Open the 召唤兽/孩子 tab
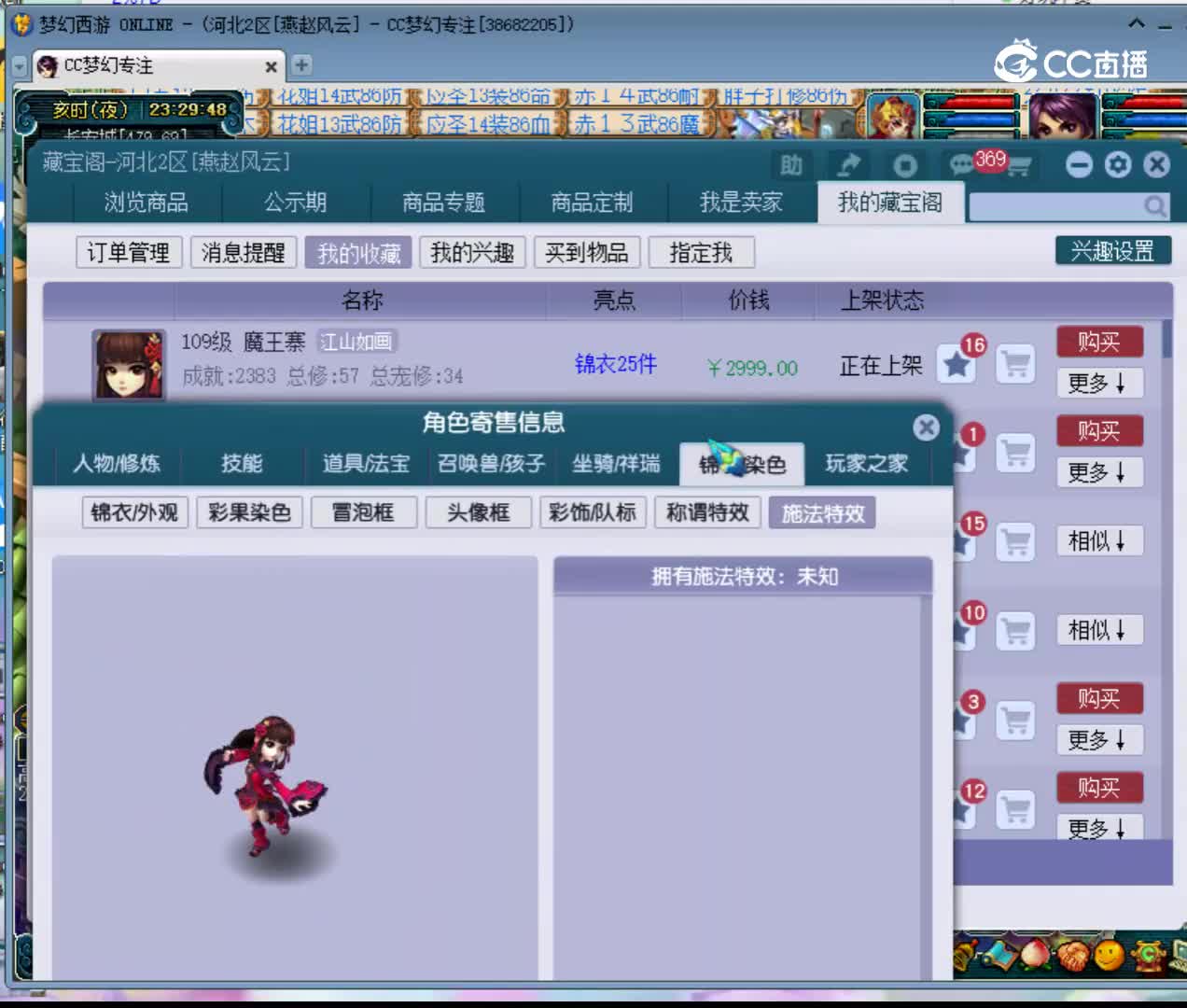This screenshot has height=1008, width=1187. tap(491, 464)
